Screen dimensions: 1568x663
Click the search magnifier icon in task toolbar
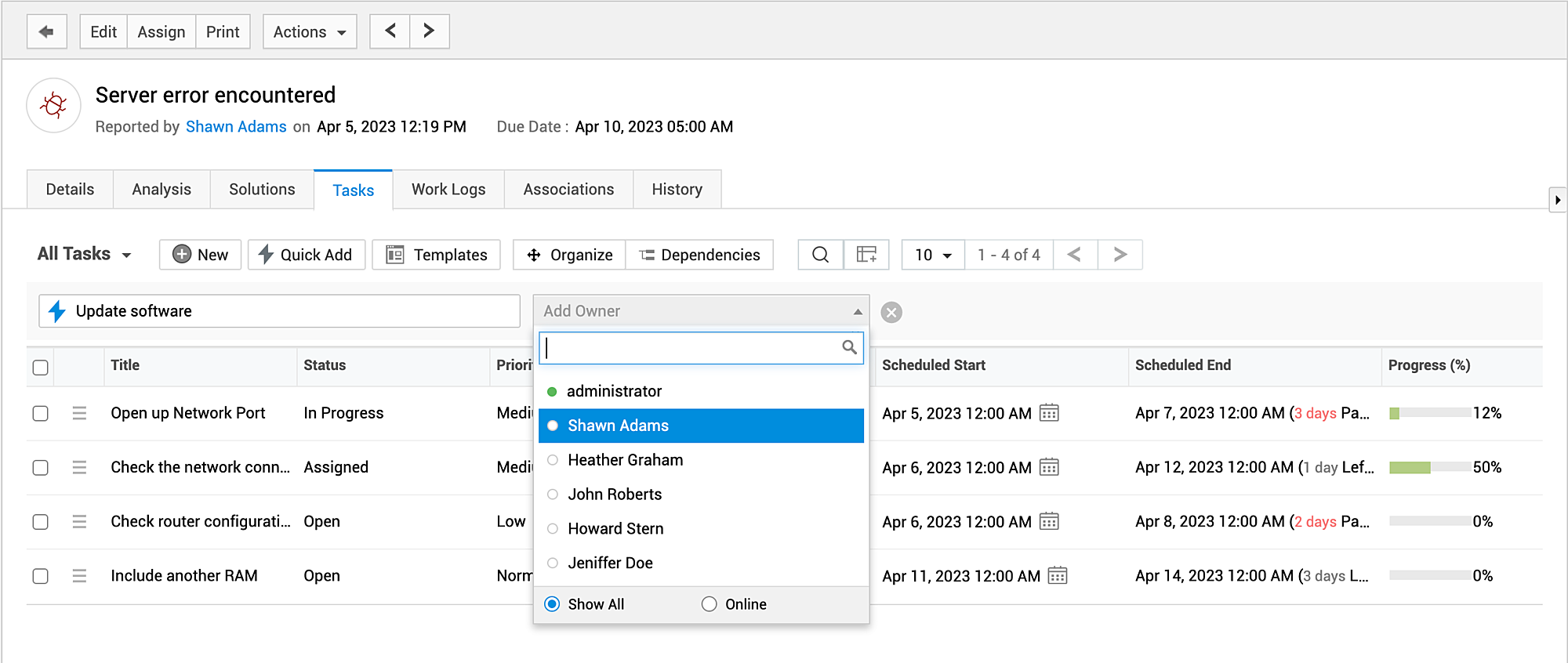(820, 255)
